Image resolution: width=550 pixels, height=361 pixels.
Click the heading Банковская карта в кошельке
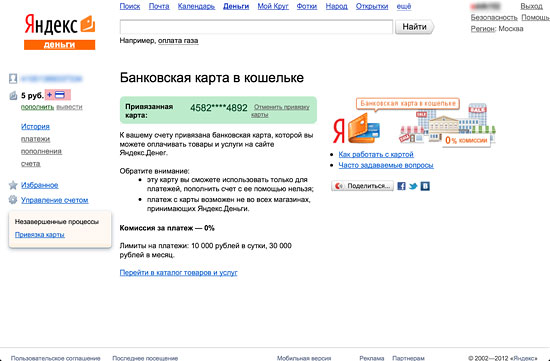tap(212, 78)
